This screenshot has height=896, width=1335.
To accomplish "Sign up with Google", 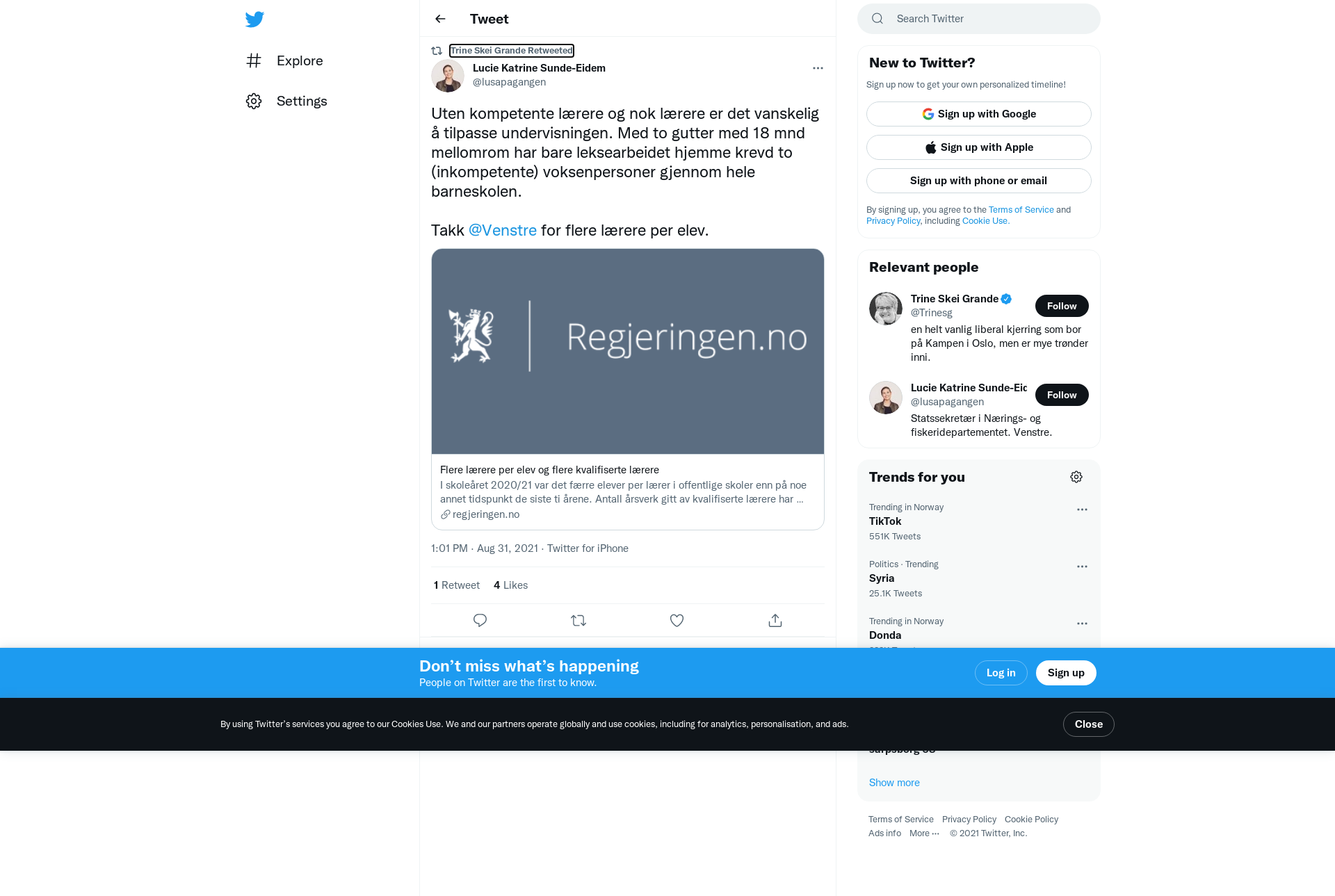I will (x=979, y=114).
